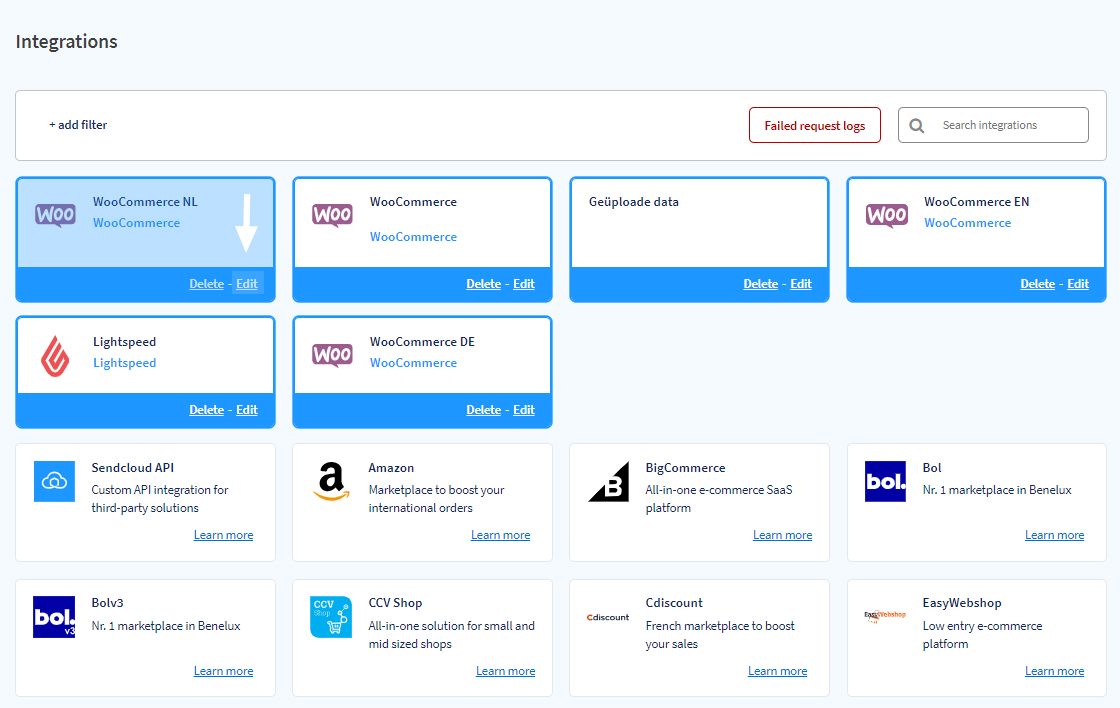Screen dimensions: 1120x708
Task: Open Learn more for Sendcloud API
Action: point(224,535)
